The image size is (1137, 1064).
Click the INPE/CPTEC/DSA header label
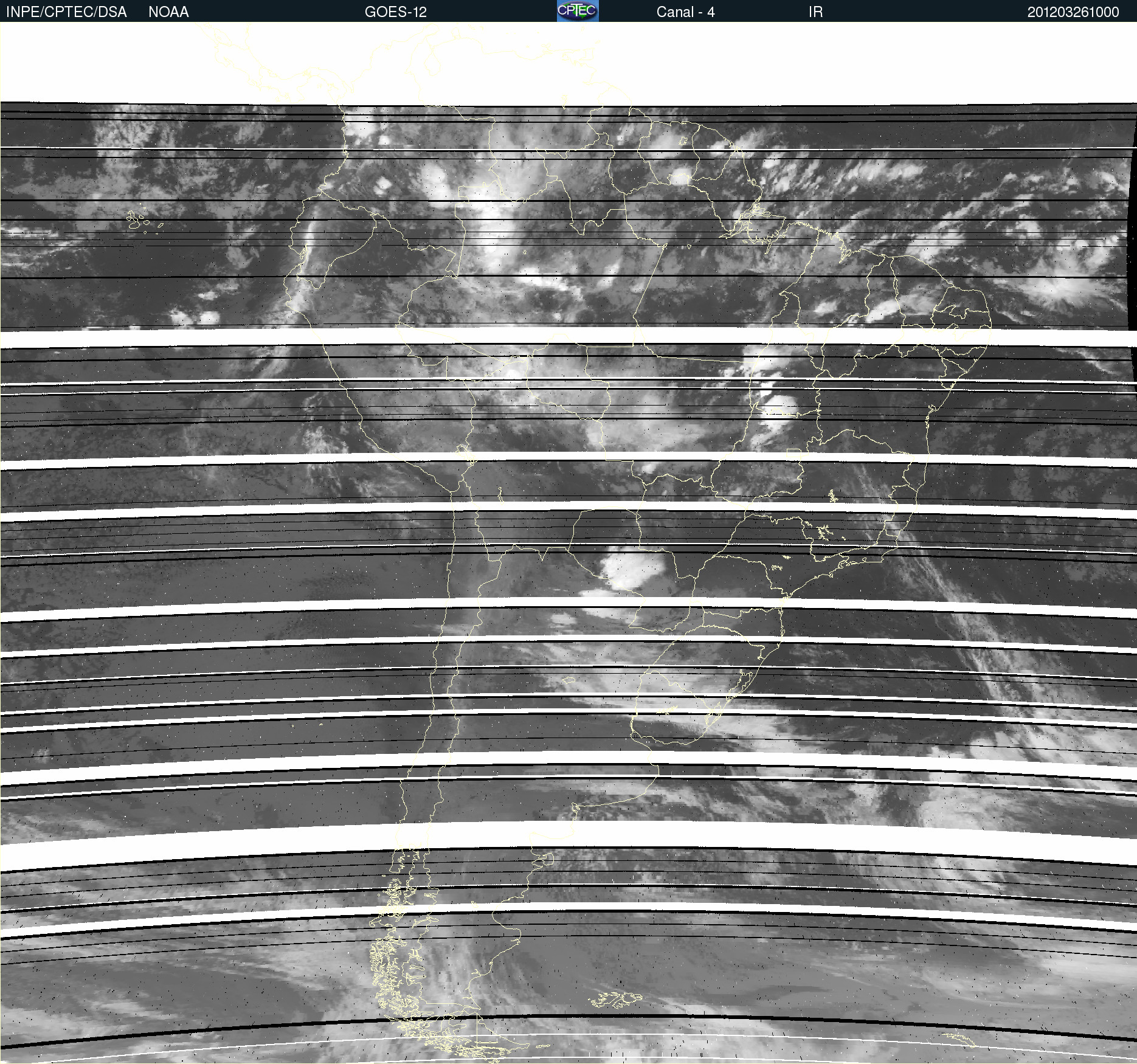point(66,12)
